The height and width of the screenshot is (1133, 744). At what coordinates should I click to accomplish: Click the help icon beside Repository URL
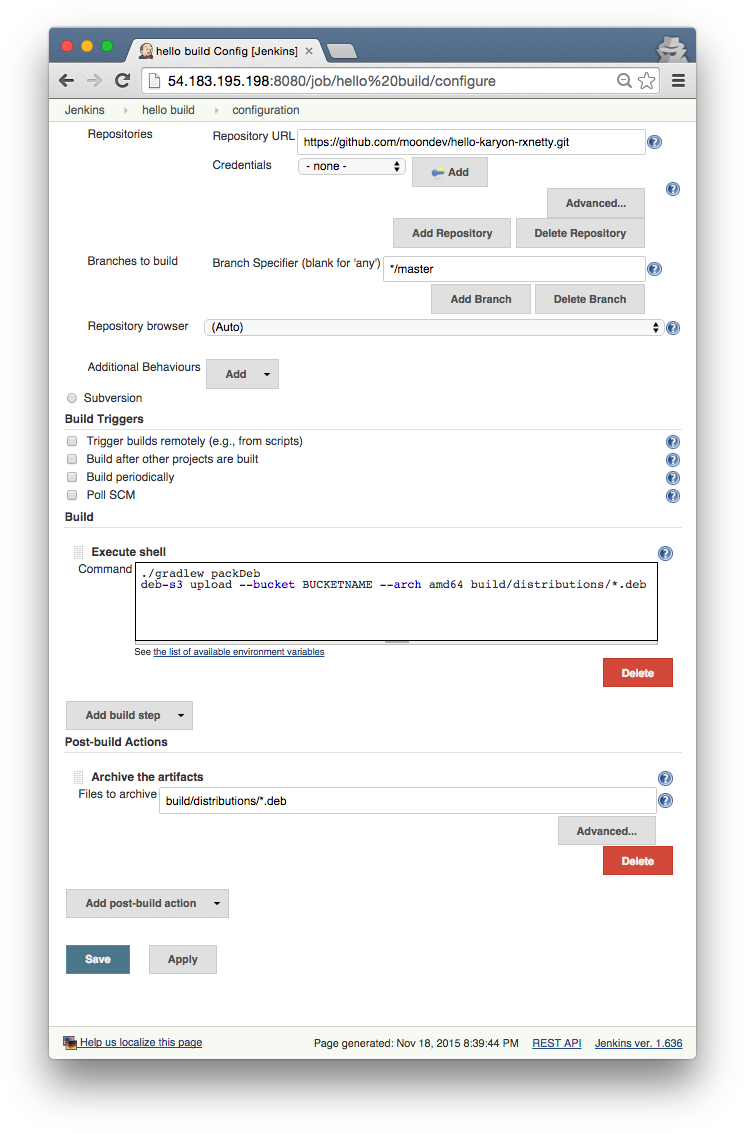[x=654, y=142]
